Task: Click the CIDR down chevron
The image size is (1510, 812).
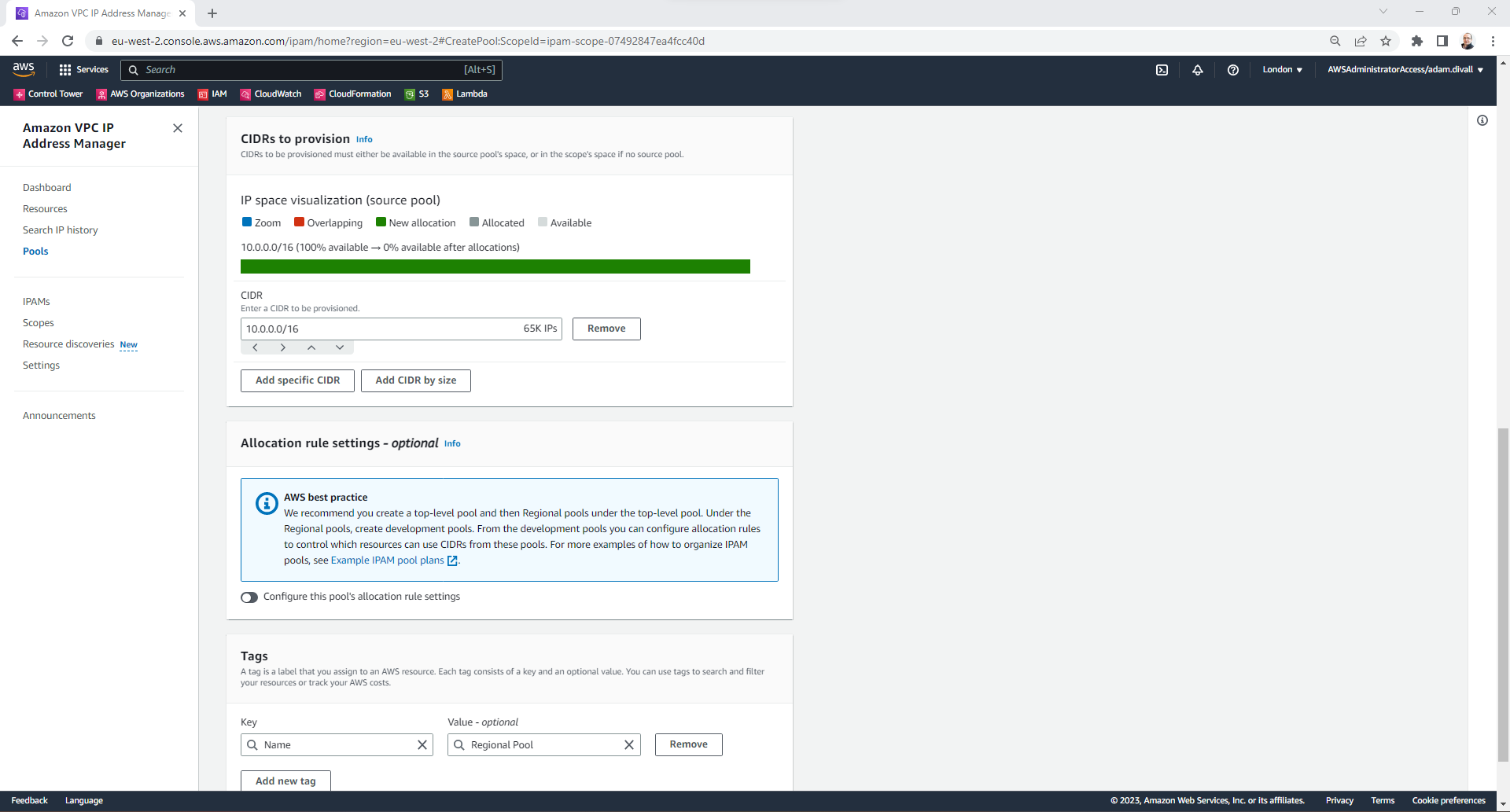Action: pyautogui.click(x=340, y=347)
